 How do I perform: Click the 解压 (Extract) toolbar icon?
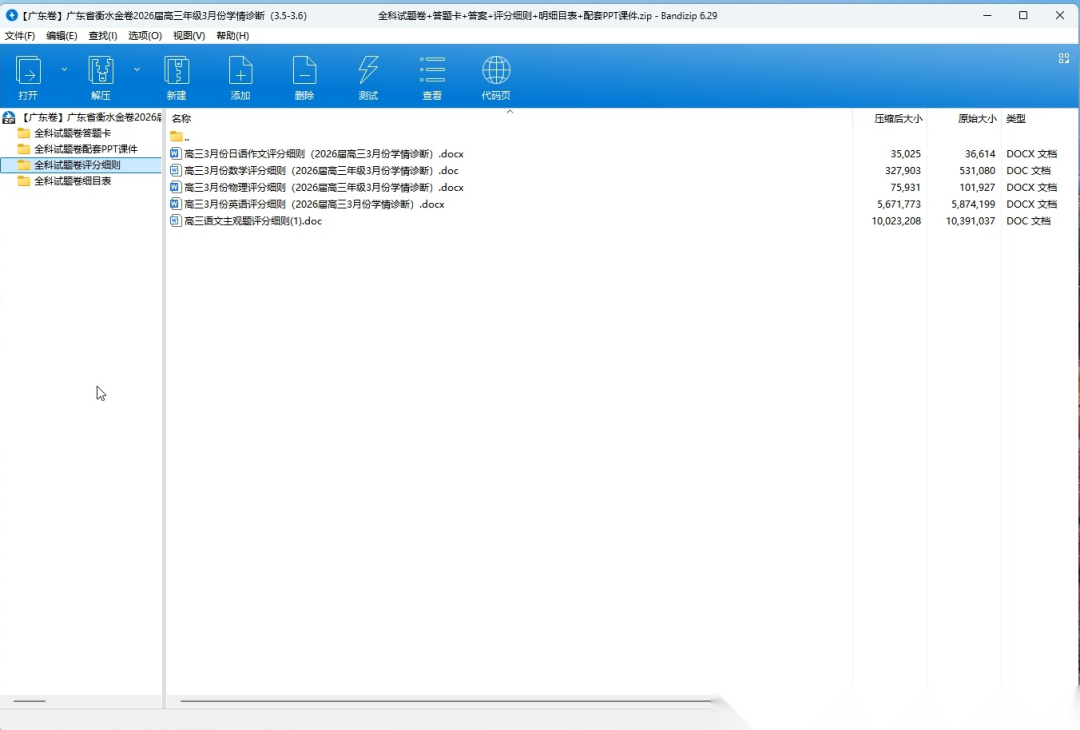pyautogui.click(x=101, y=71)
